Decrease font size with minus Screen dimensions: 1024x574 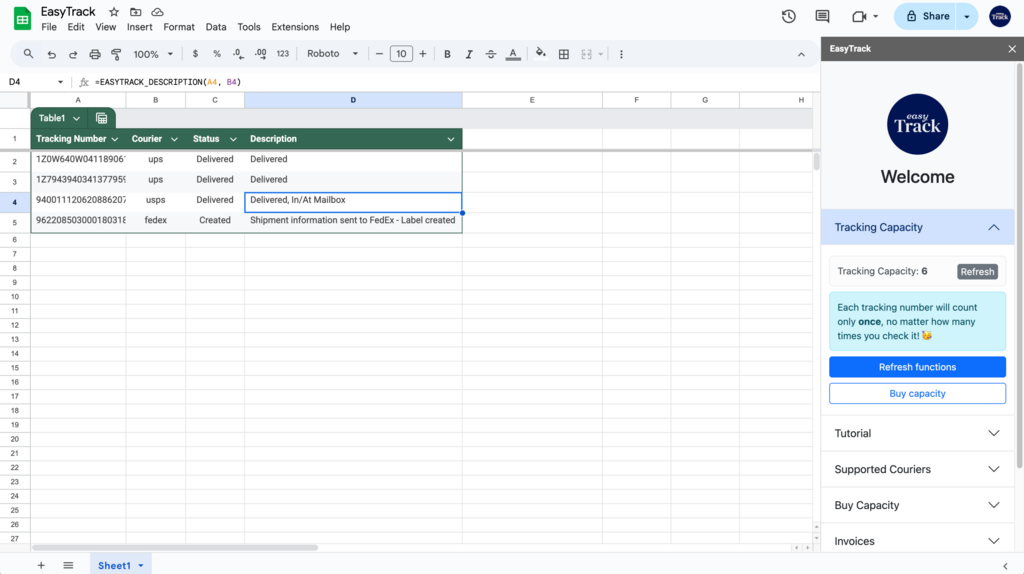379,54
